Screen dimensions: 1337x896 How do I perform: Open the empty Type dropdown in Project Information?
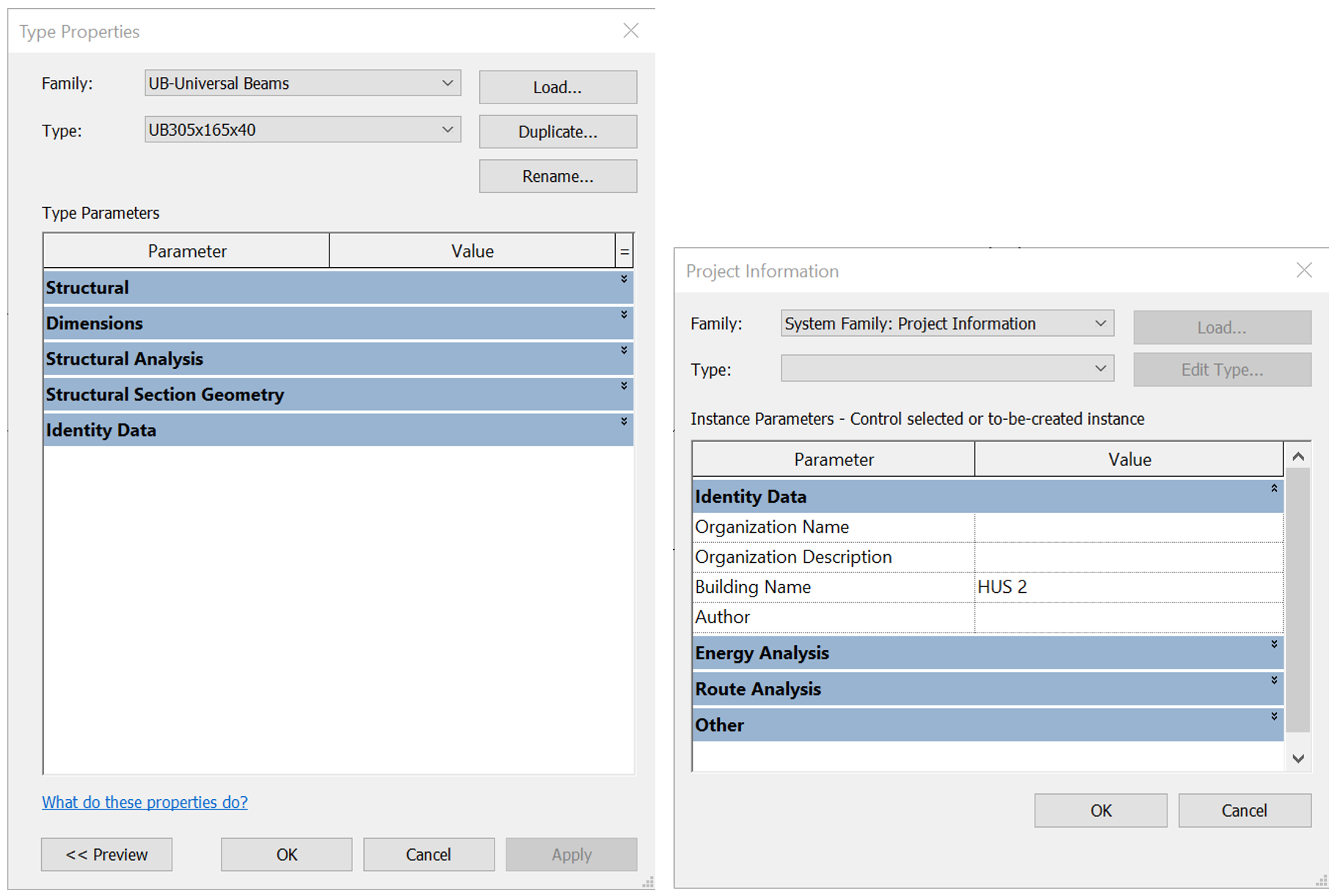[x=947, y=368]
